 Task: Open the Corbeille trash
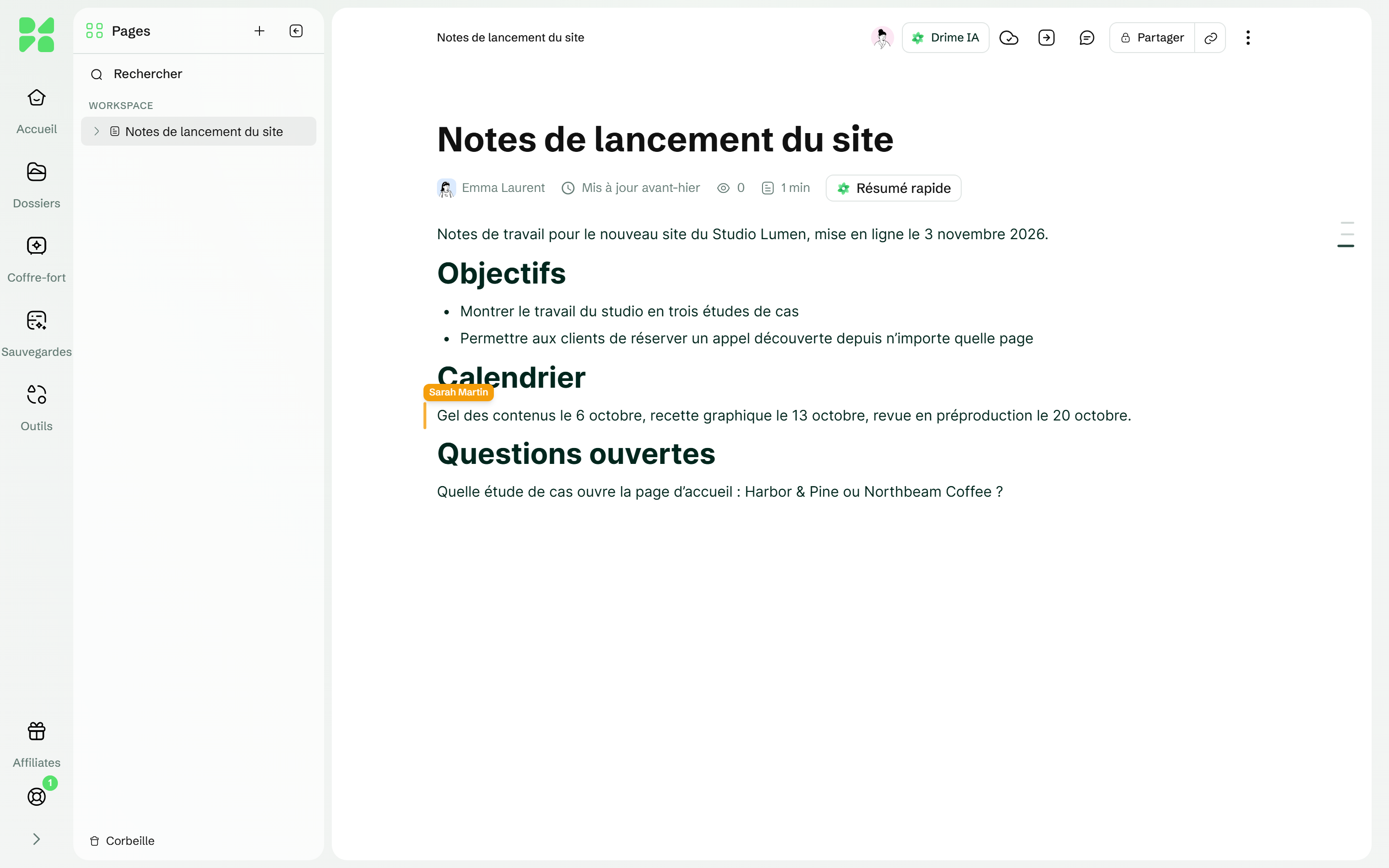[122, 841]
